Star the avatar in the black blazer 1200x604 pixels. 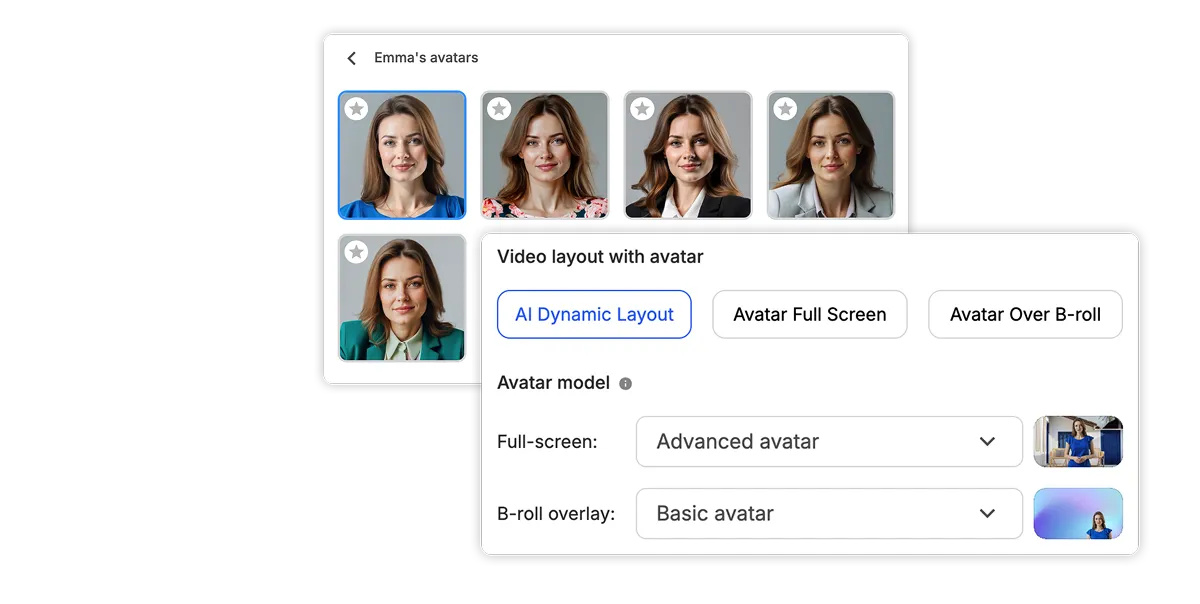click(x=642, y=109)
